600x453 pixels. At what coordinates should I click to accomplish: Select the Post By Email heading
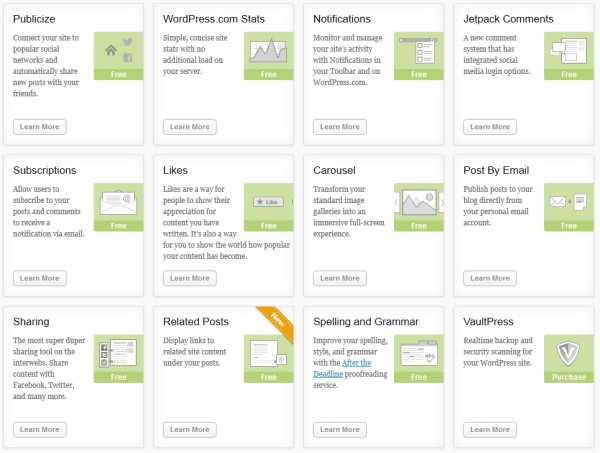pos(496,170)
